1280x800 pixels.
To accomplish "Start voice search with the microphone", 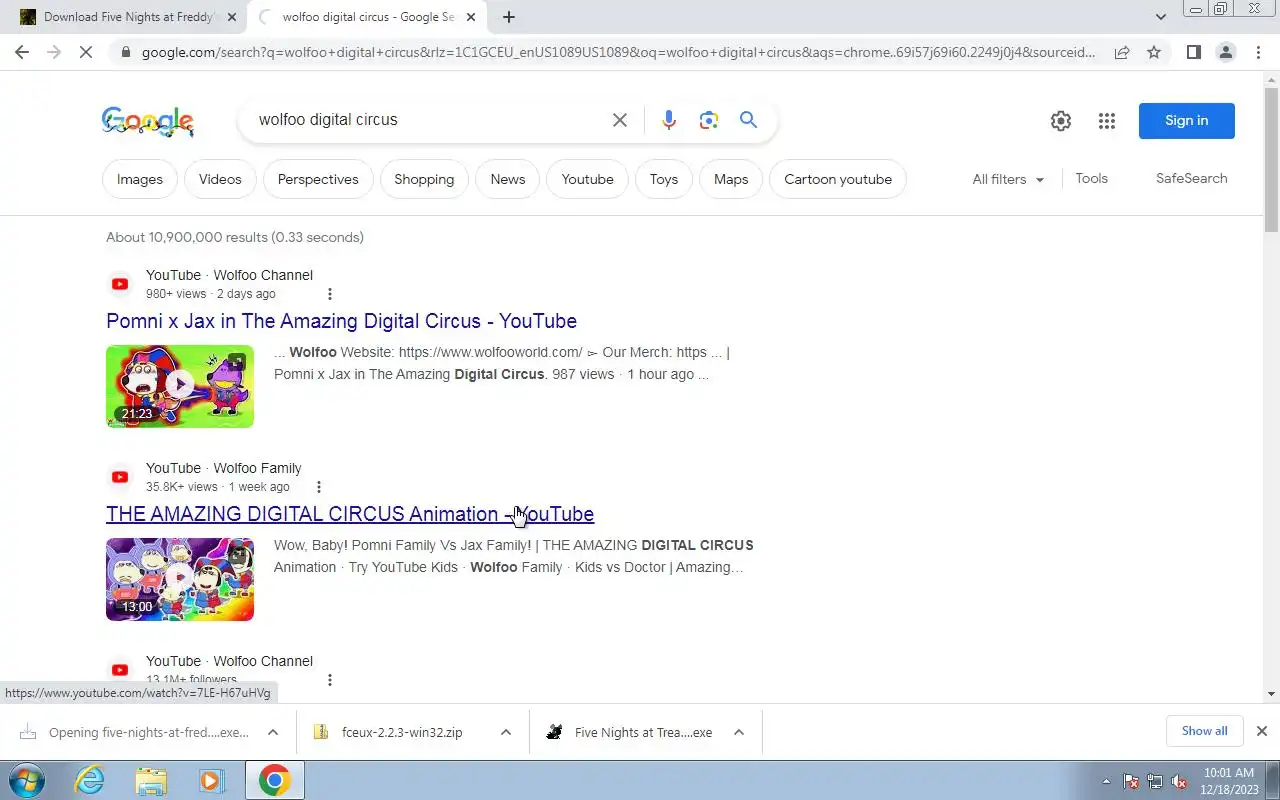I will (669, 120).
